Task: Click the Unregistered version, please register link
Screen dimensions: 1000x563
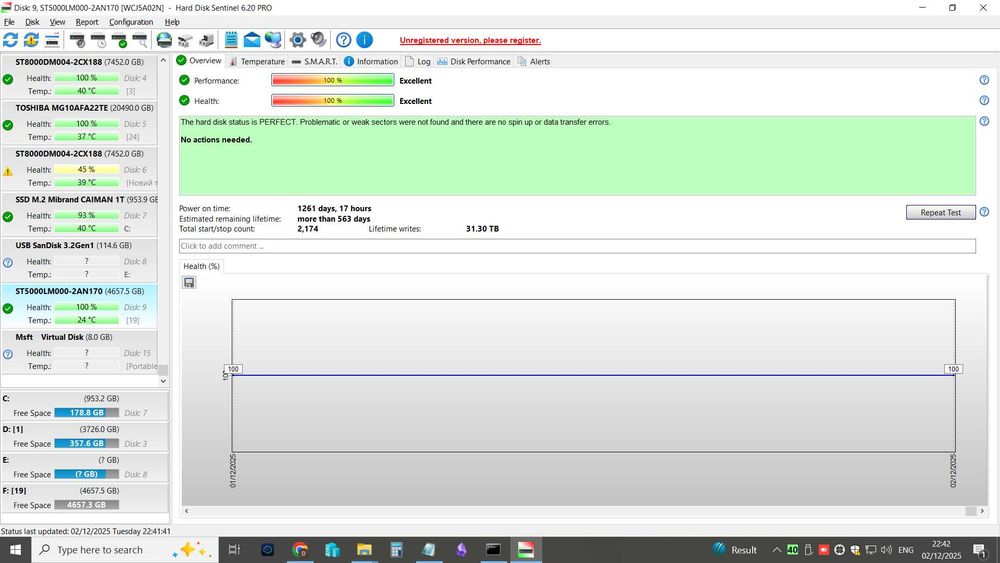Action: click(470, 40)
